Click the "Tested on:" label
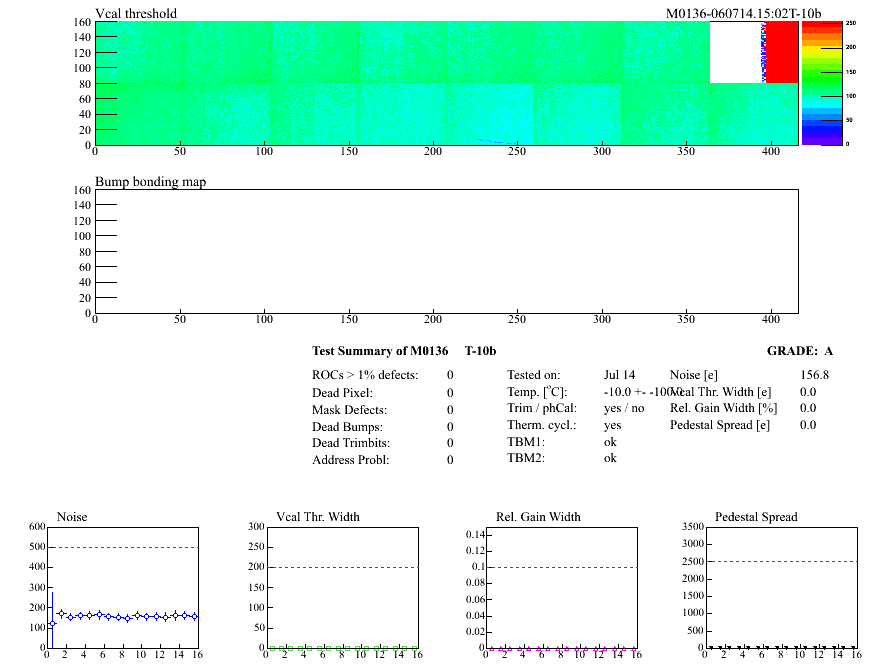The width and height of the screenshot is (896, 672). [534, 375]
